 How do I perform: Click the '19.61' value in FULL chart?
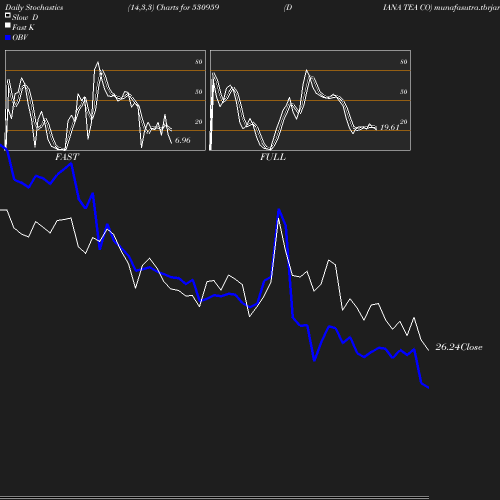(x=389, y=127)
